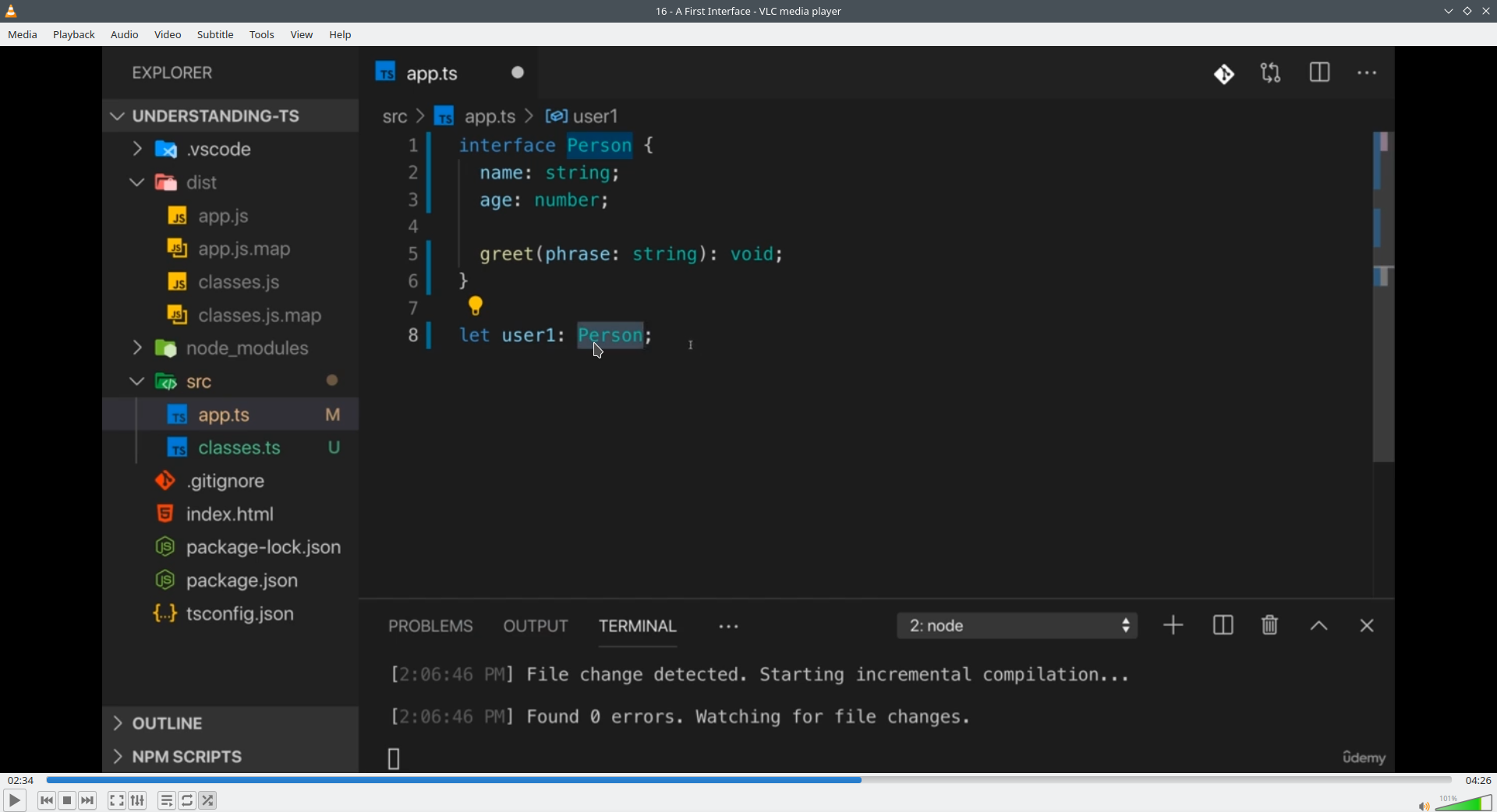Screen dimensions: 1497x812
Task: Kill terminal with trash icon
Action: point(1270,626)
